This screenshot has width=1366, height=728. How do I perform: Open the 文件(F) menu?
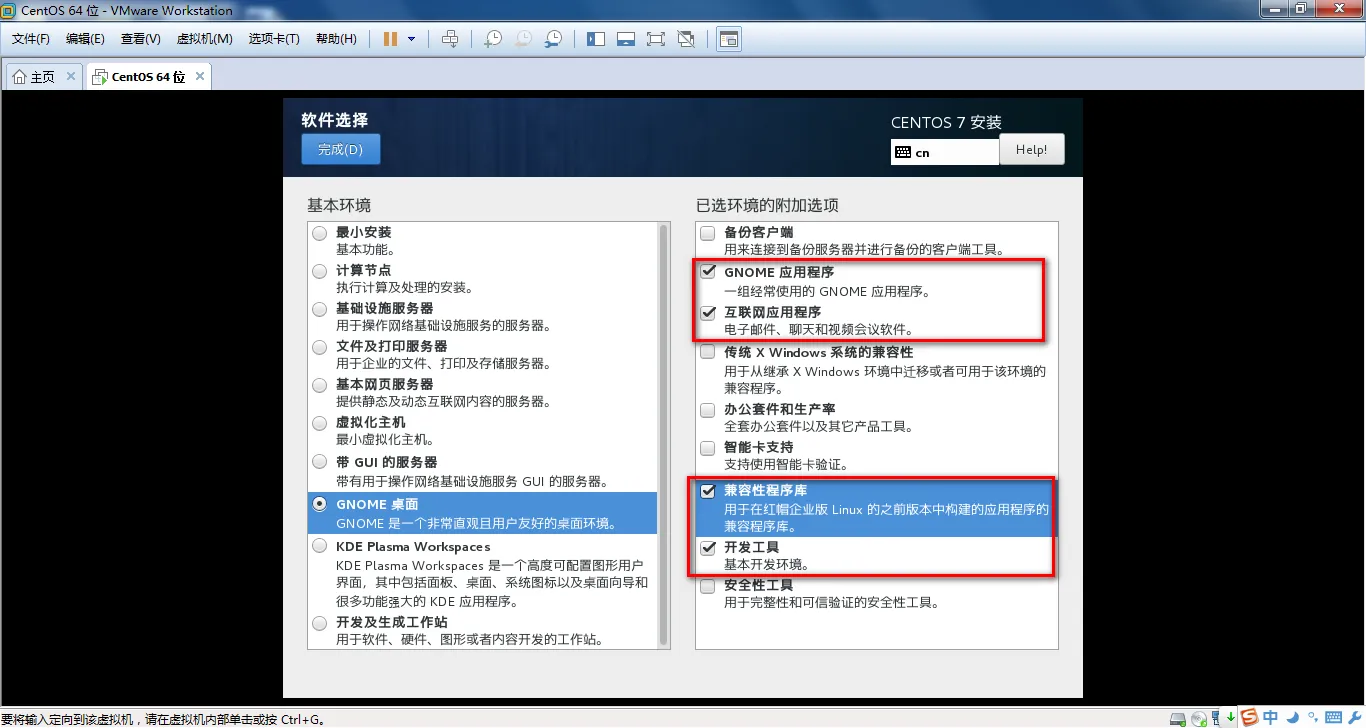(x=31, y=39)
